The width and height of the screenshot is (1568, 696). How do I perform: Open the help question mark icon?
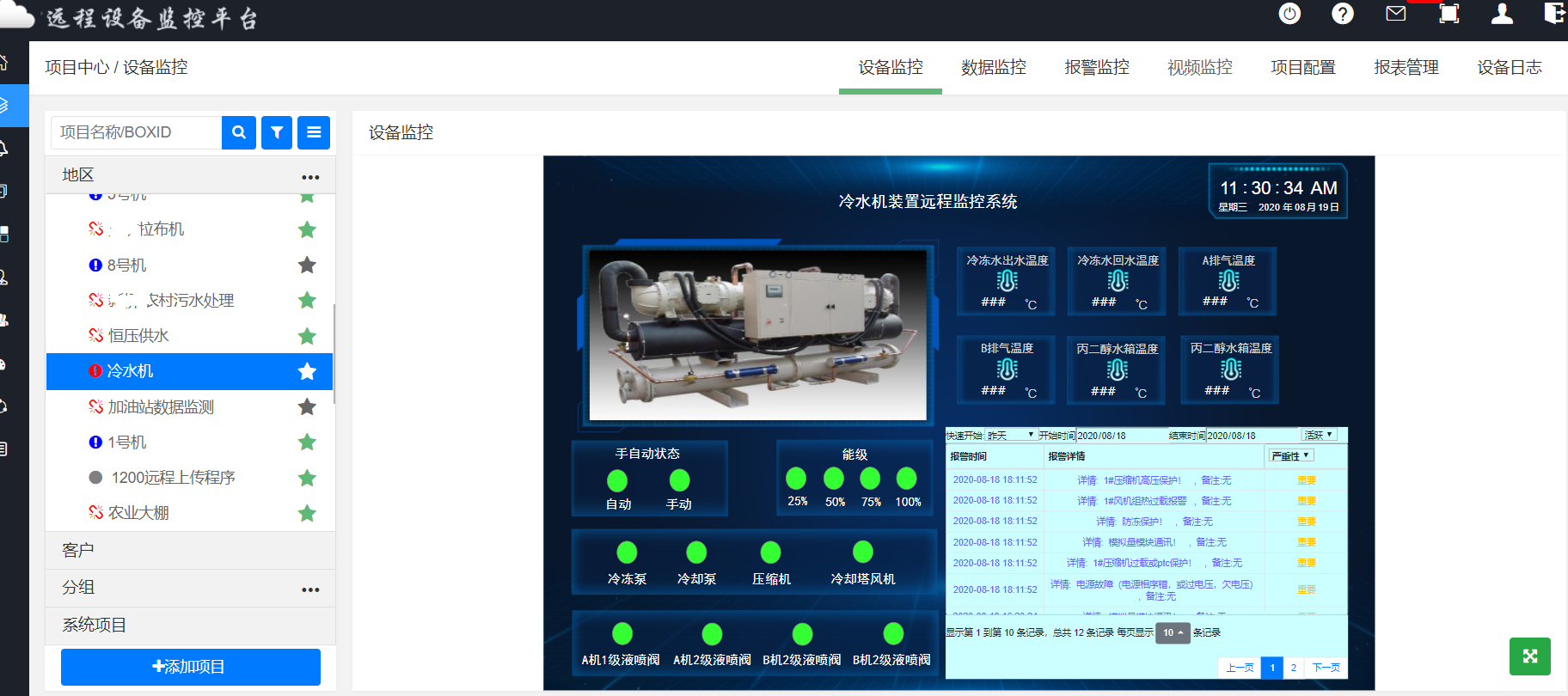(1342, 14)
